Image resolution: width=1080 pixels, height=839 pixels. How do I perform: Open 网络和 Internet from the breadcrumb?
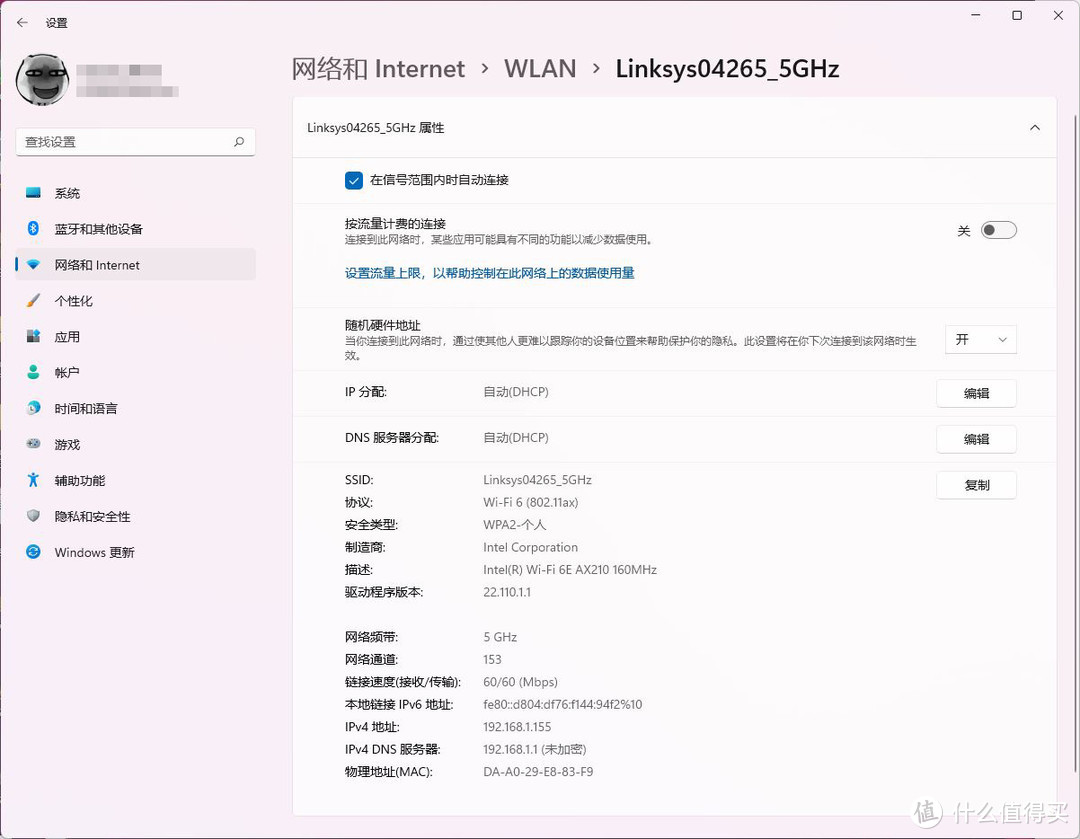coord(378,68)
